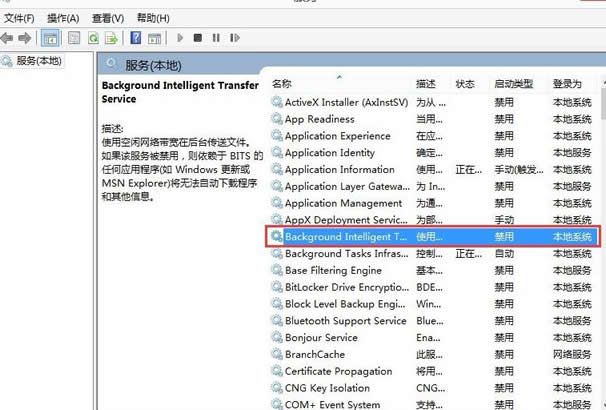Click the Start Service play button

click(180, 38)
